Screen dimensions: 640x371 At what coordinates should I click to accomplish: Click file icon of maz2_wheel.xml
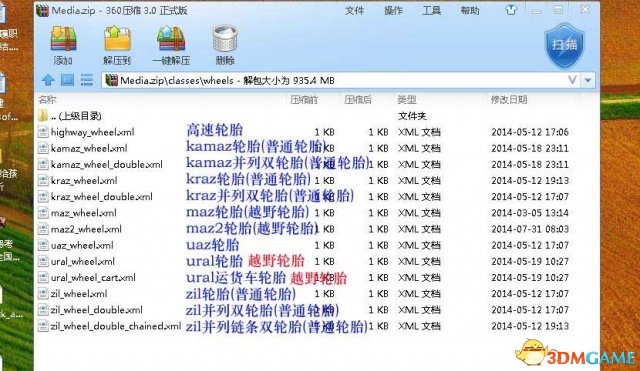pos(43,229)
